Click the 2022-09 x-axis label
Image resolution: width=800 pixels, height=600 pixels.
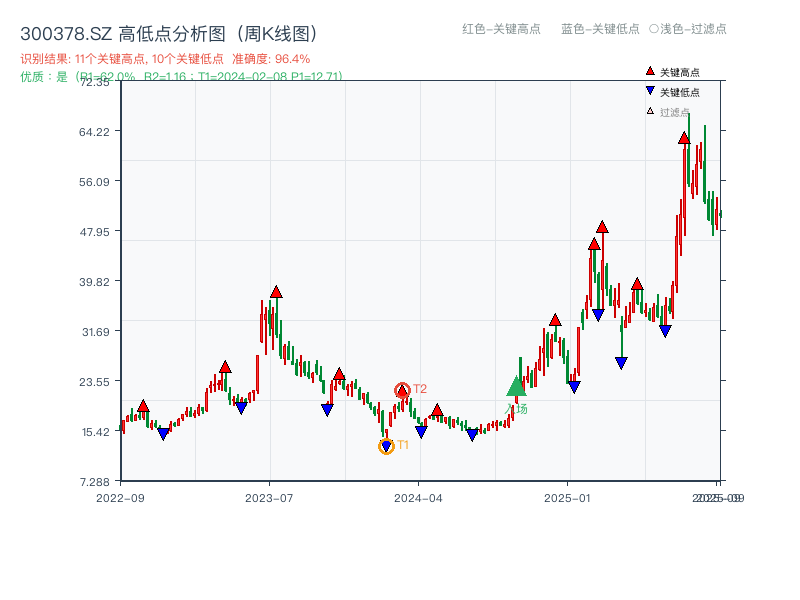coord(120,498)
